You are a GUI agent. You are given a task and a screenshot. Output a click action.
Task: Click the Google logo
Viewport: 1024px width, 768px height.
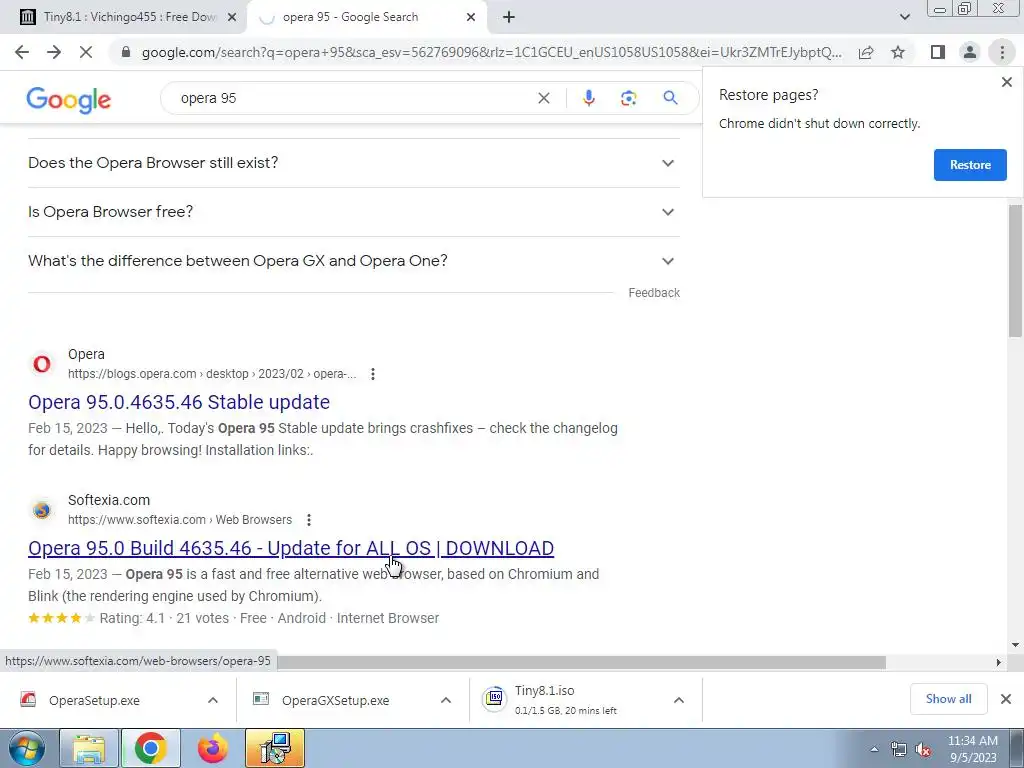69,99
